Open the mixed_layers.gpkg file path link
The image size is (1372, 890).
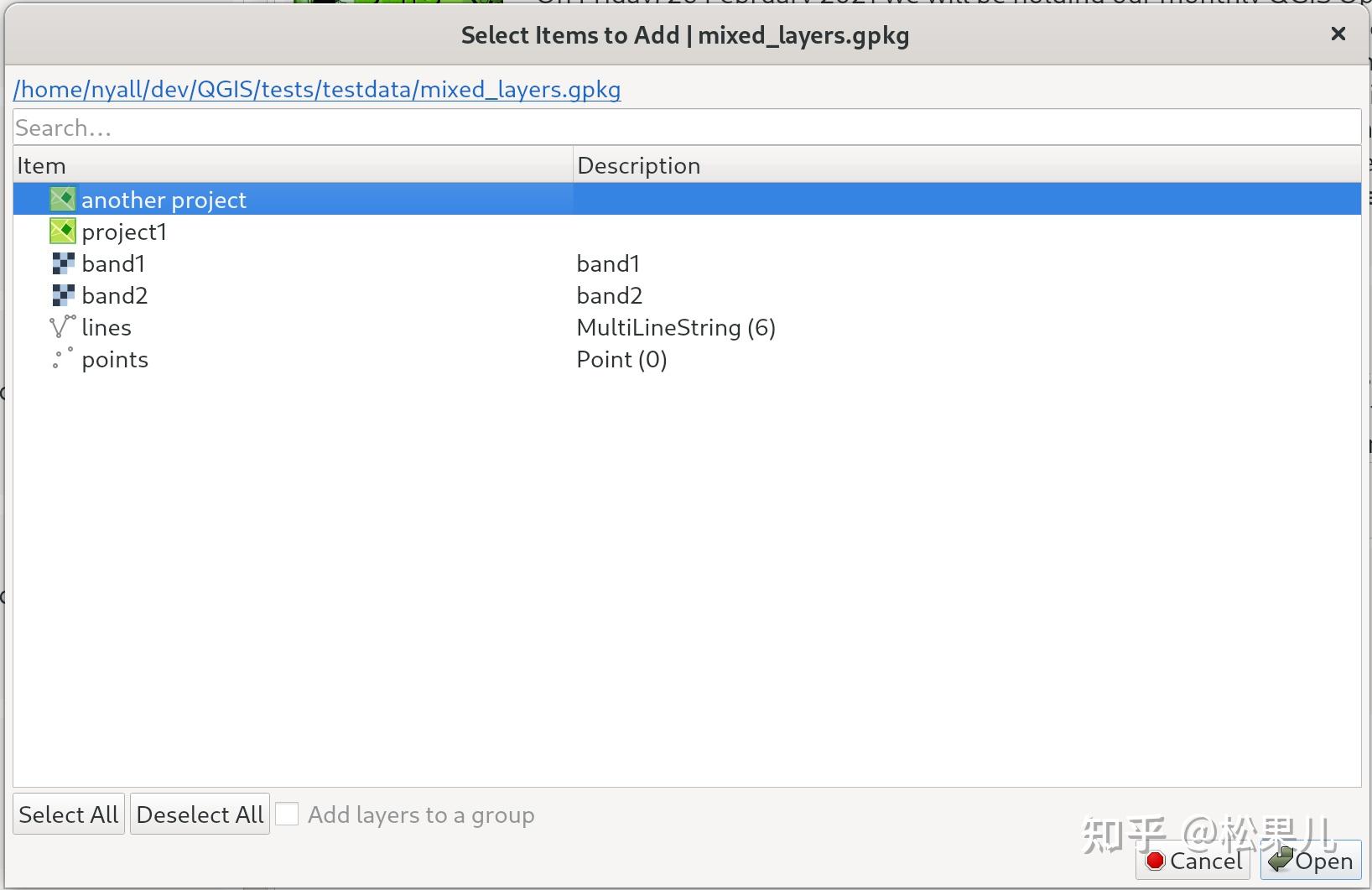(x=317, y=90)
